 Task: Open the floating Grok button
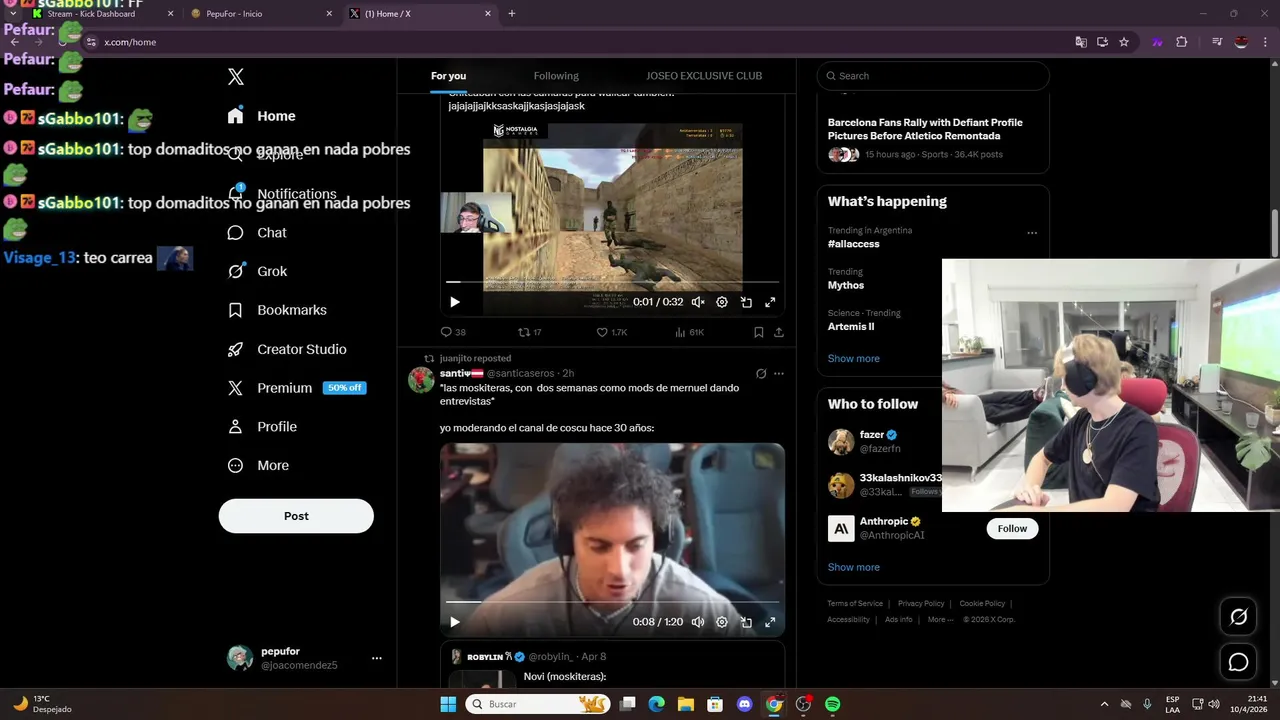(x=1238, y=617)
